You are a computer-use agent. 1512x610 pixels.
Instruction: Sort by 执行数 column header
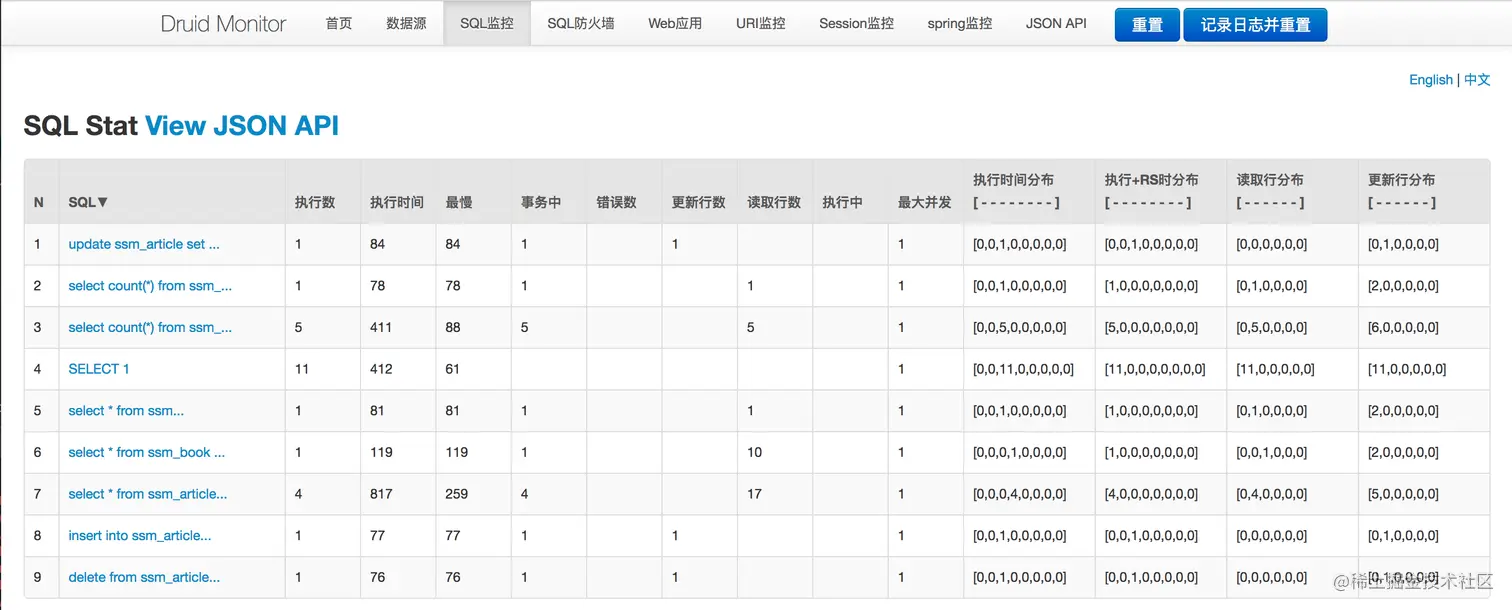[x=315, y=202]
